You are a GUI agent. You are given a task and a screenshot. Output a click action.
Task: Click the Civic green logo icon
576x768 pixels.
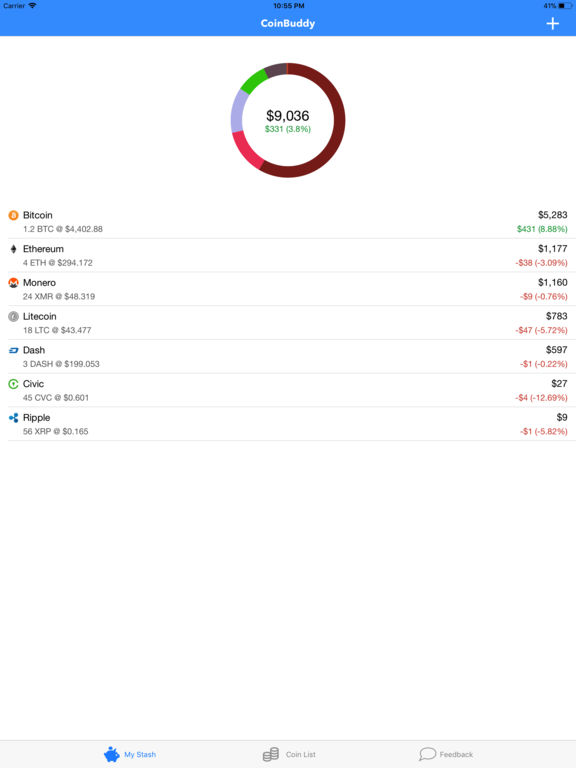tap(13, 384)
